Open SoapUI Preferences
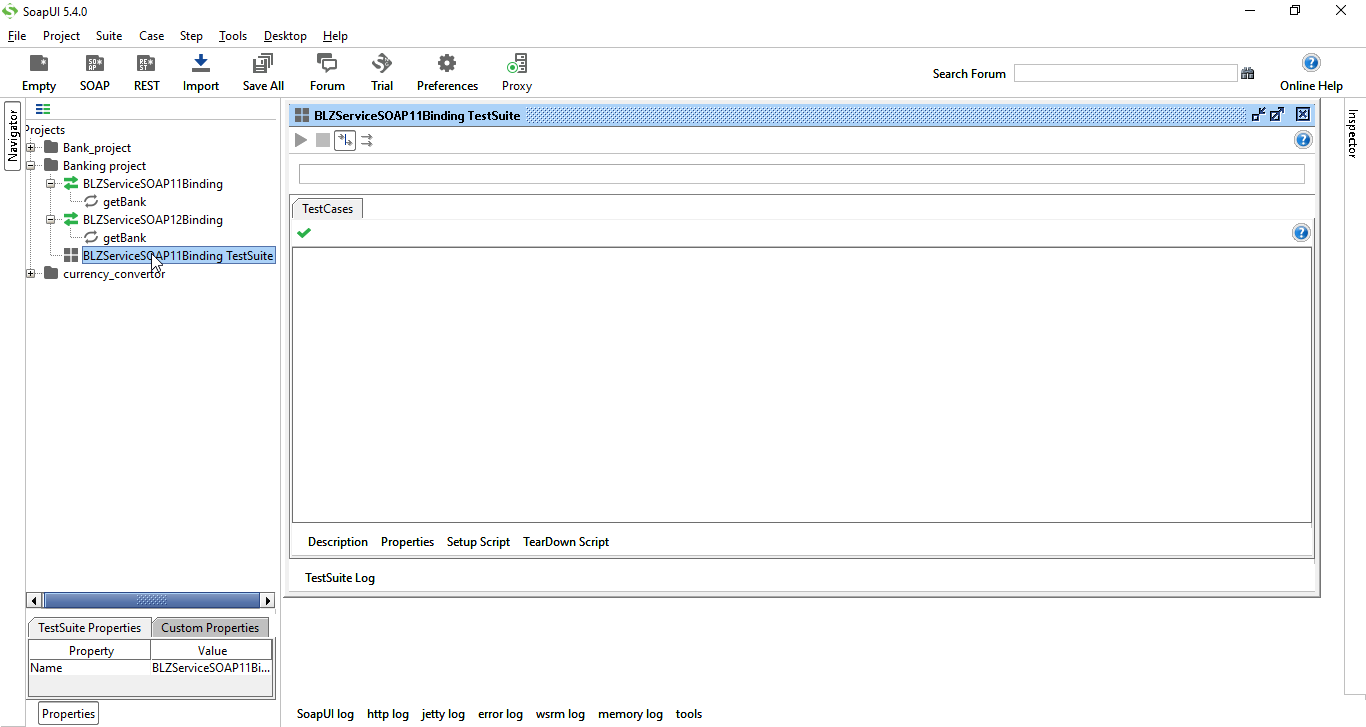Image resolution: width=1366 pixels, height=727 pixels. coord(447,70)
